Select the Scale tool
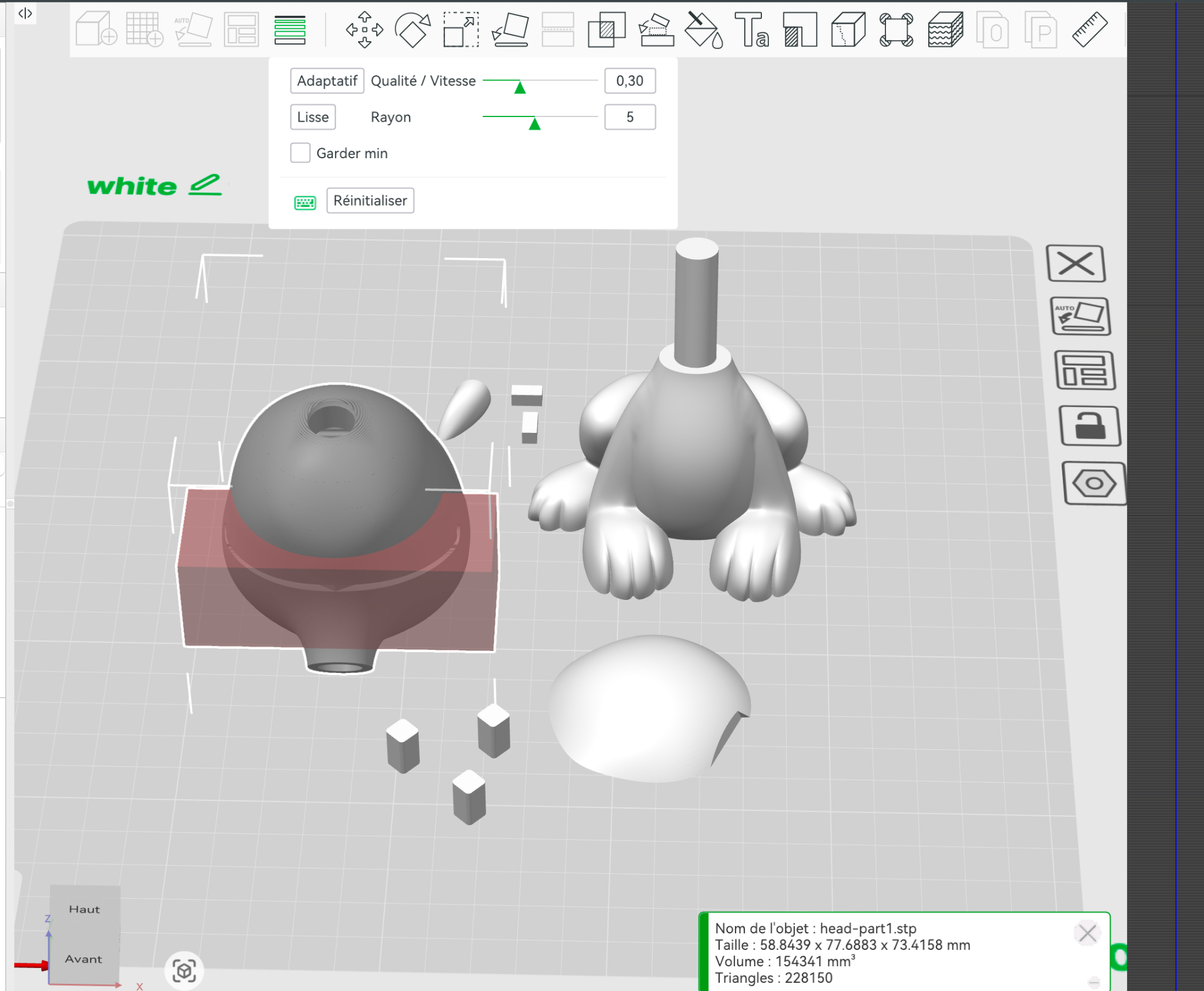The height and width of the screenshot is (991, 1204). [x=460, y=29]
